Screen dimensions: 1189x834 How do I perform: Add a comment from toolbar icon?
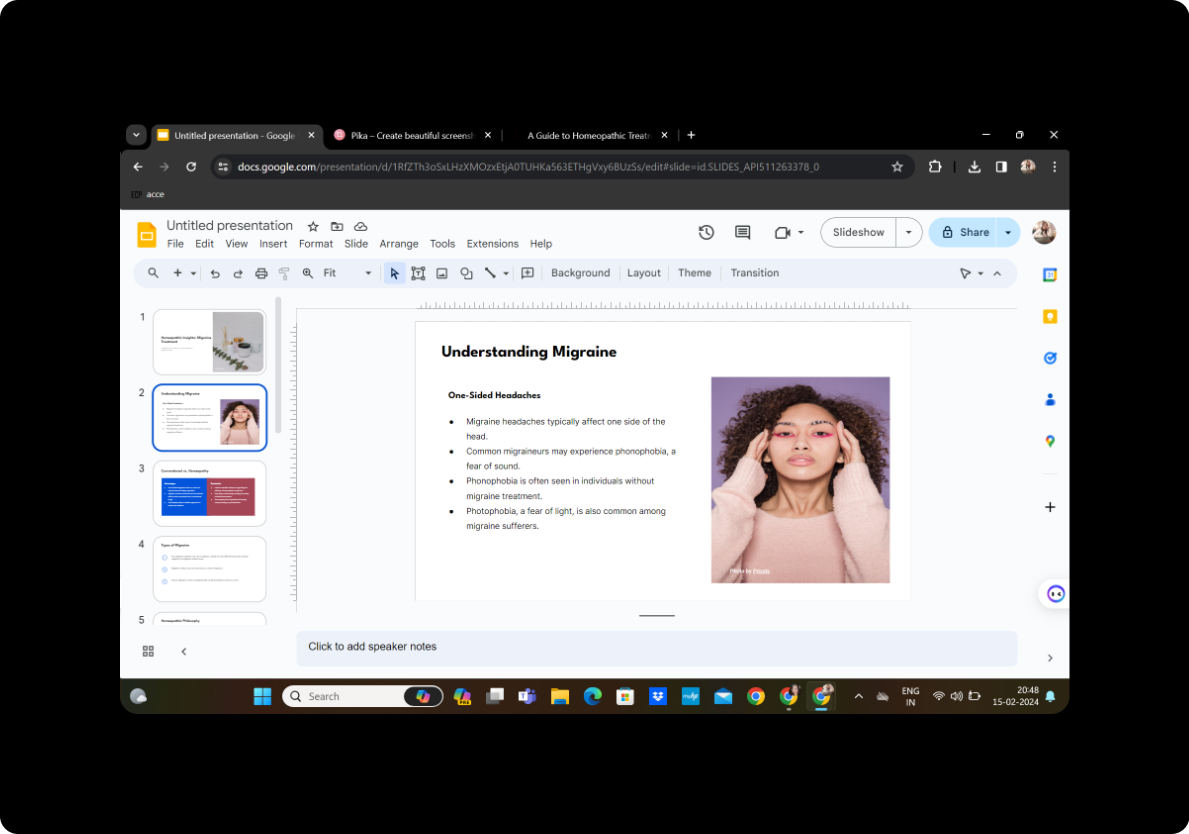(x=528, y=273)
